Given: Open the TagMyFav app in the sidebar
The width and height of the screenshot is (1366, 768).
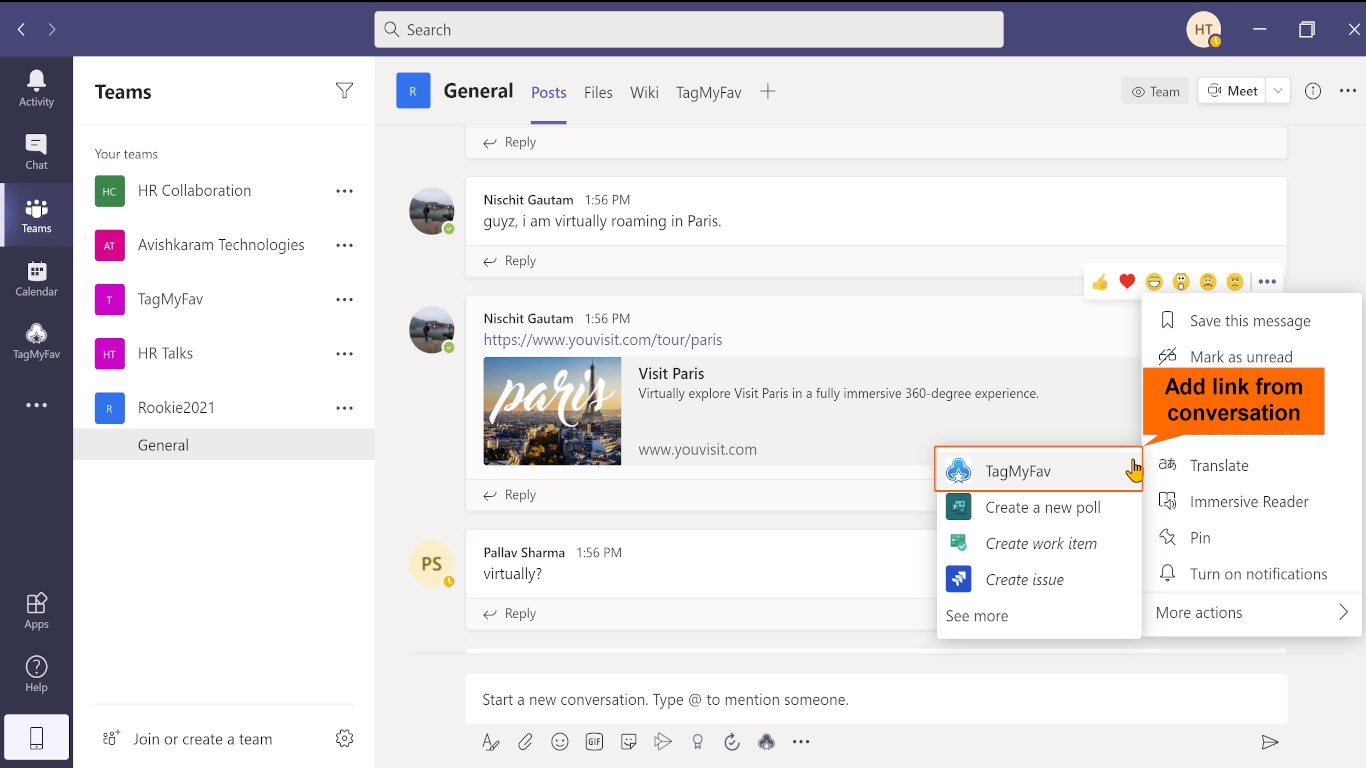Looking at the screenshot, I should pyautogui.click(x=36, y=342).
